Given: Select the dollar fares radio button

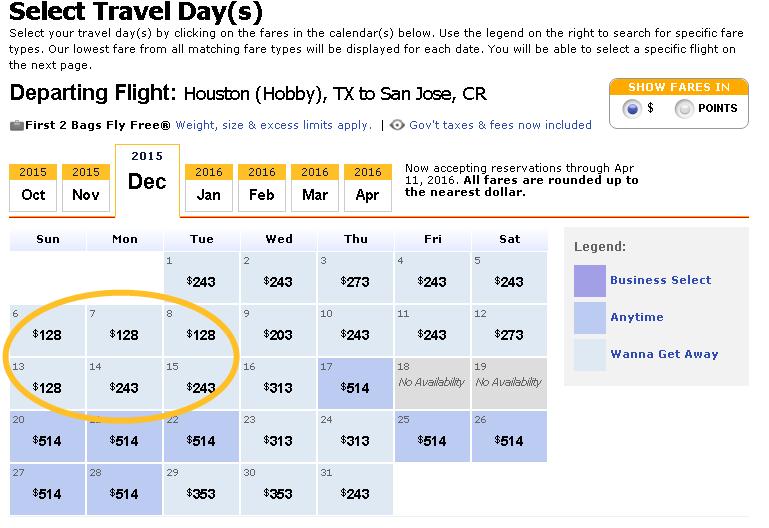Looking at the screenshot, I should point(632,108).
